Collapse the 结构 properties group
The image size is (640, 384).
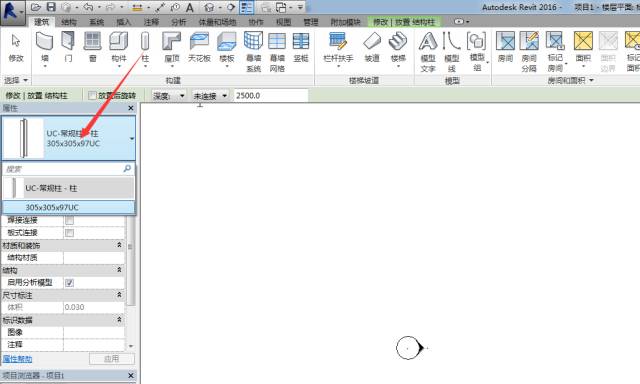(119, 270)
